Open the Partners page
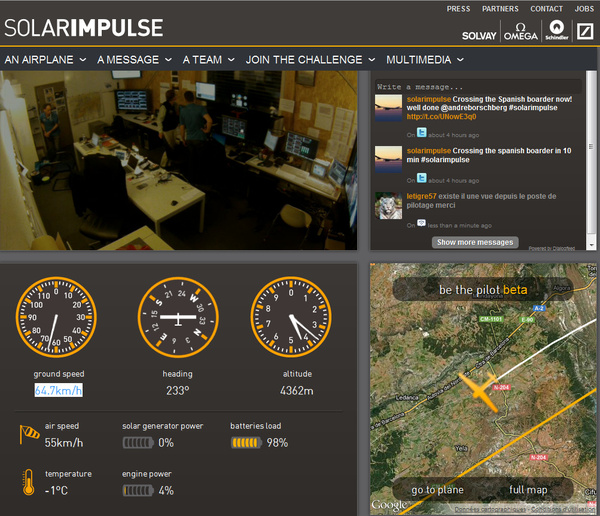The width and height of the screenshot is (600, 516). (500, 9)
